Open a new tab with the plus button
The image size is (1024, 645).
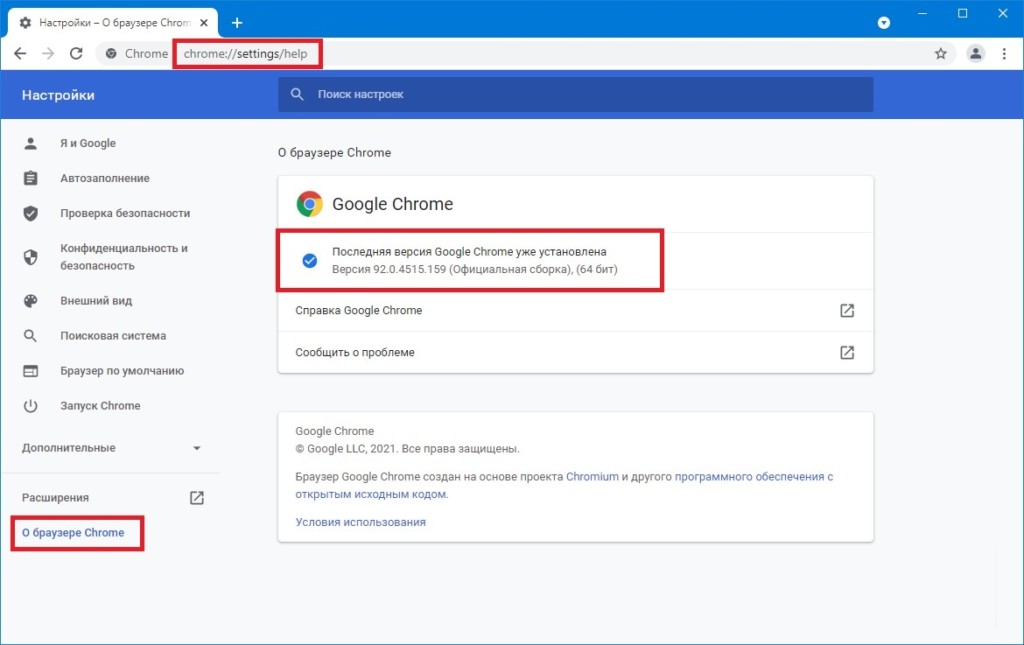237,23
